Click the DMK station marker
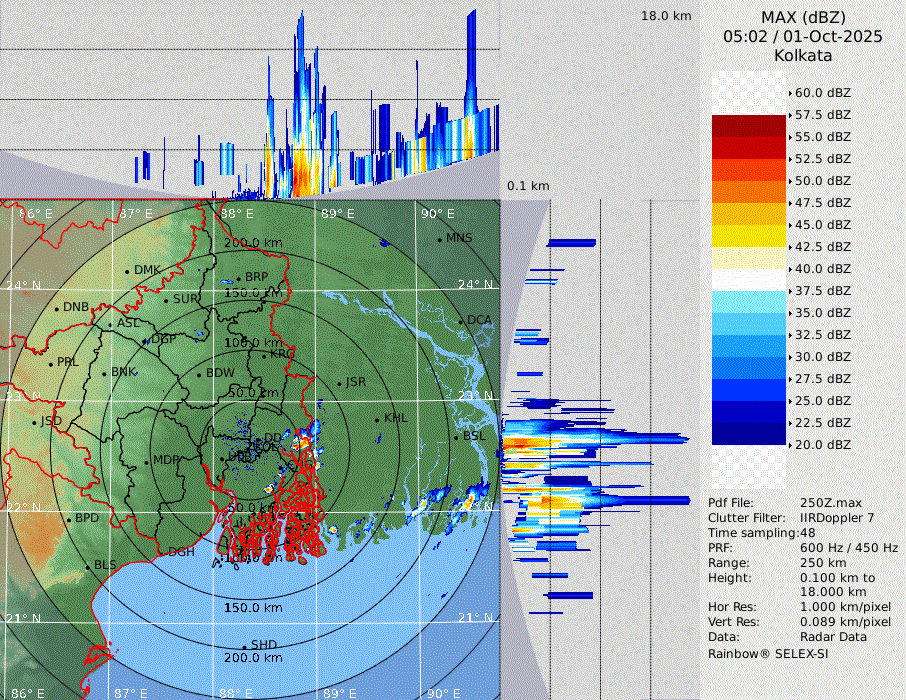The image size is (906, 700). point(127,271)
